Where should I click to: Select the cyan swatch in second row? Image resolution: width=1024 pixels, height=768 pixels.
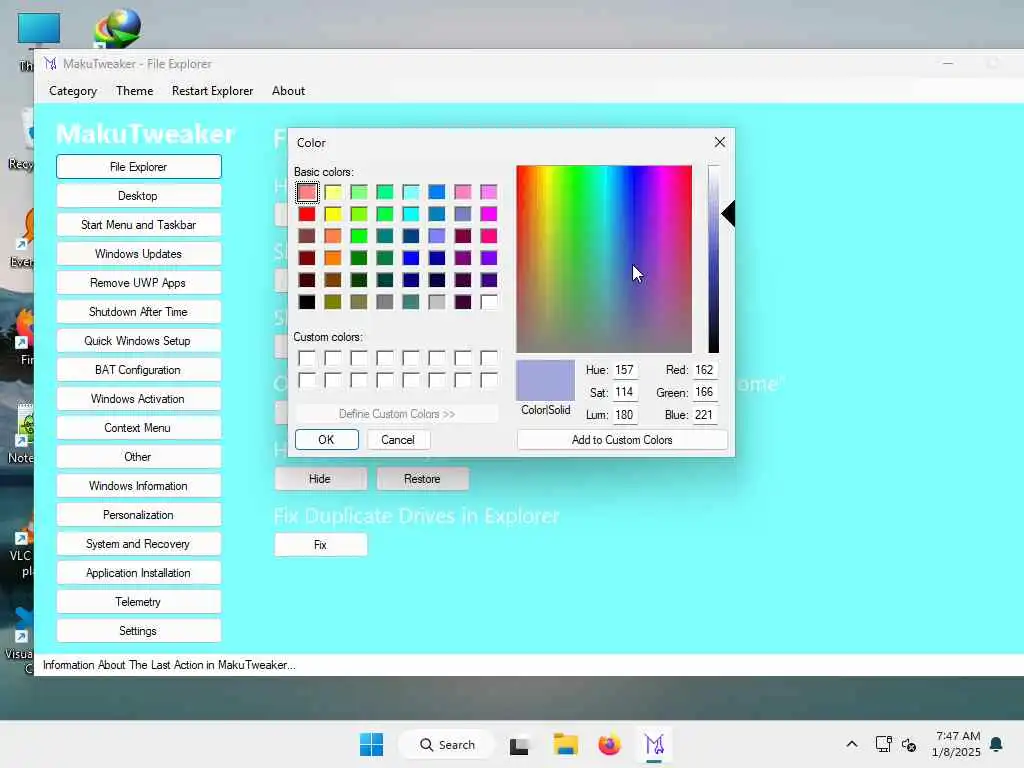(411, 214)
